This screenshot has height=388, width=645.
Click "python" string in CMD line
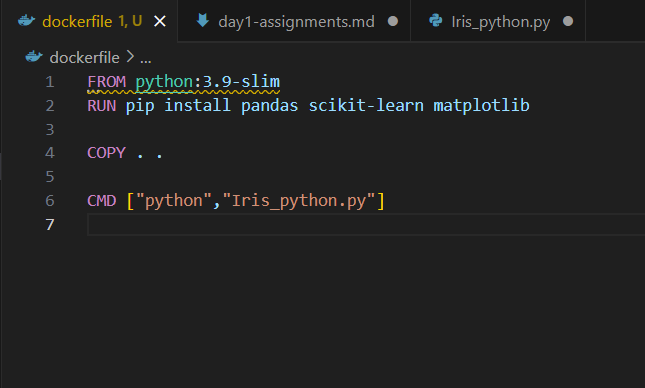(173, 201)
